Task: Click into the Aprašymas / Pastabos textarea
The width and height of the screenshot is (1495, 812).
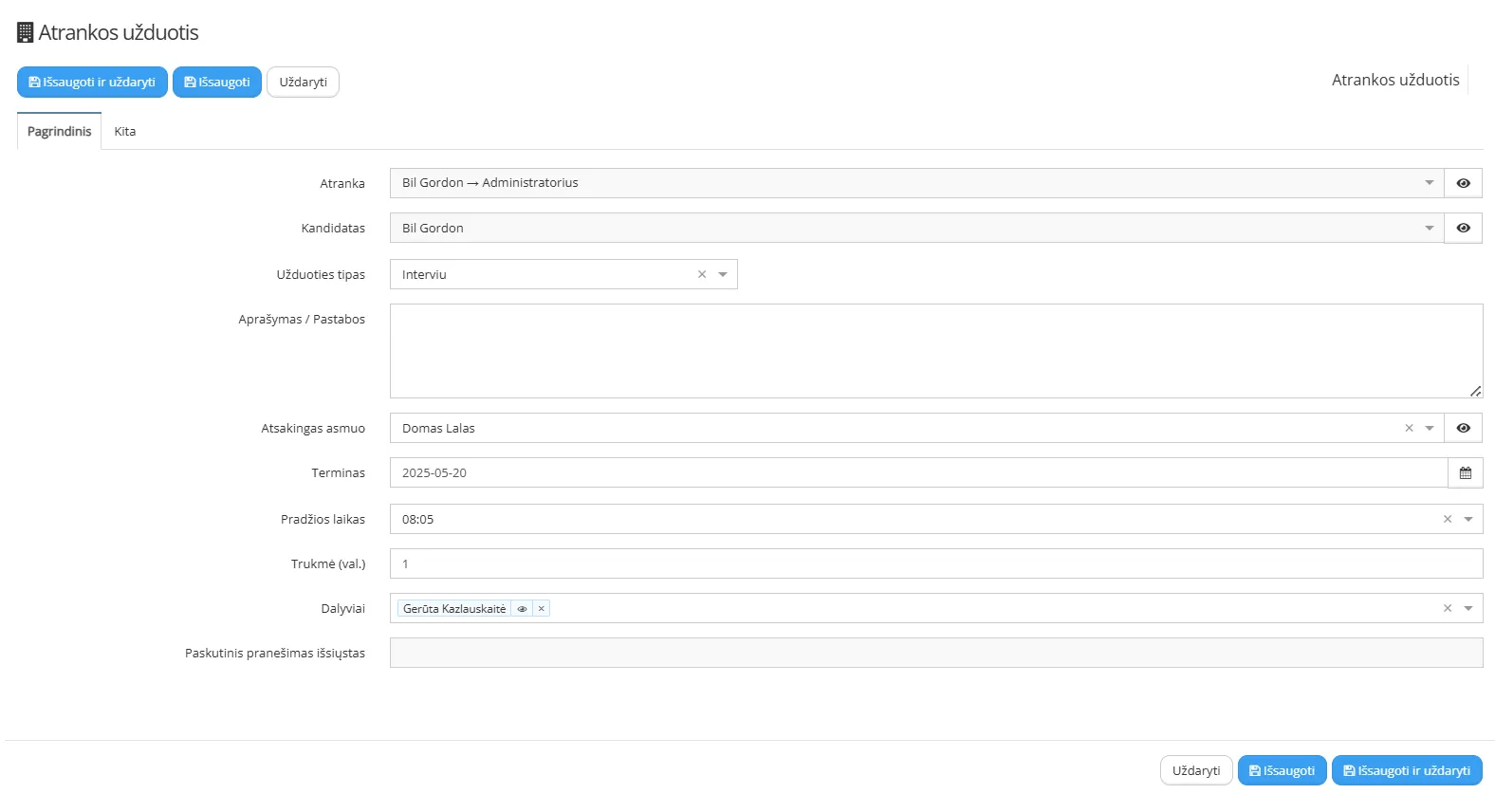Action: 935,351
